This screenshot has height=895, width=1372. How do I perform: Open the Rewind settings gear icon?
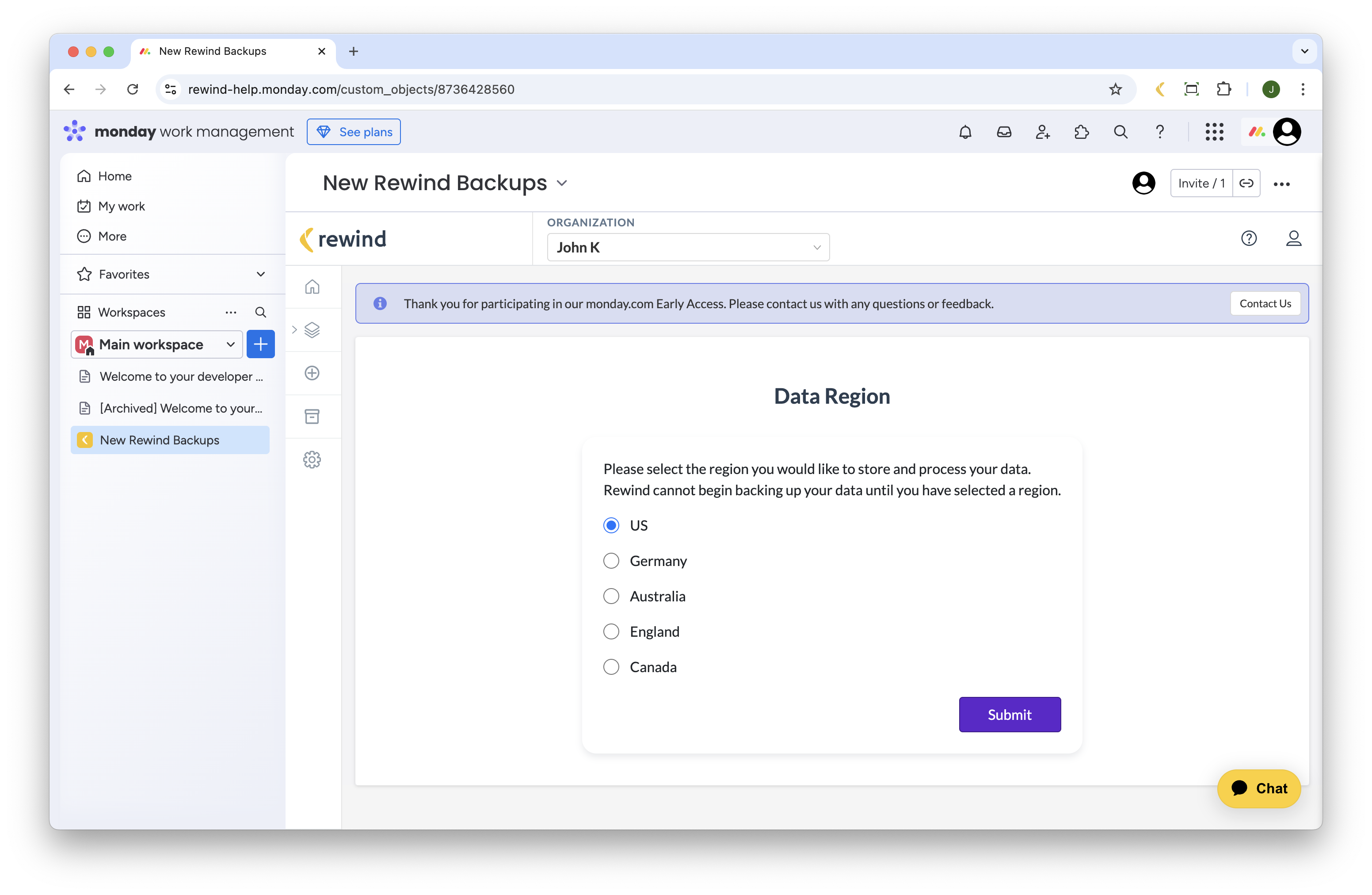(x=312, y=459)
